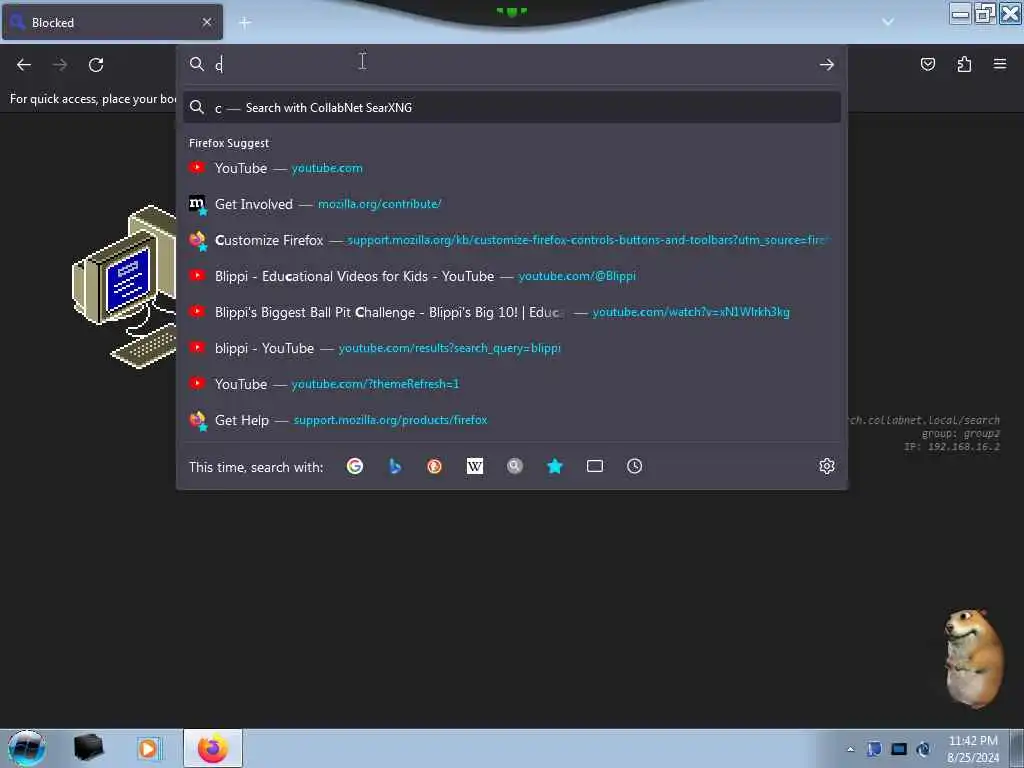Open the Firefox hamburger menu

point(999,64)
